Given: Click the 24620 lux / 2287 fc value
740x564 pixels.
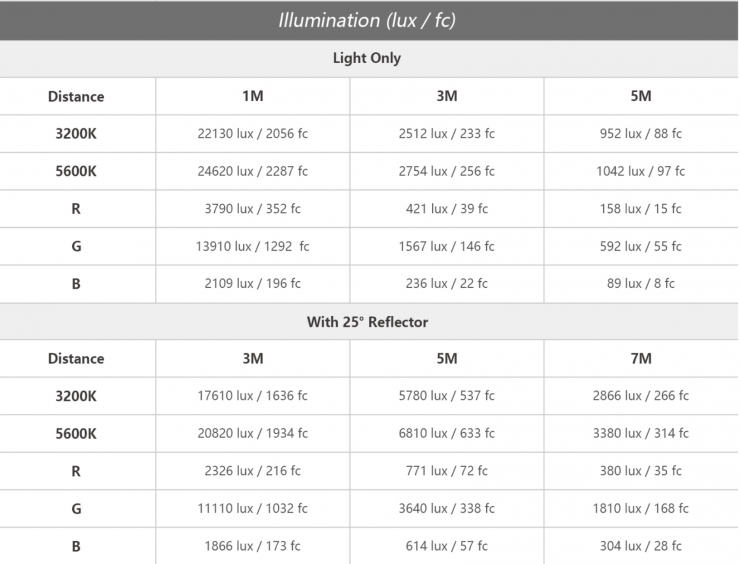Looking at the screenshot, I should point(253,171).
